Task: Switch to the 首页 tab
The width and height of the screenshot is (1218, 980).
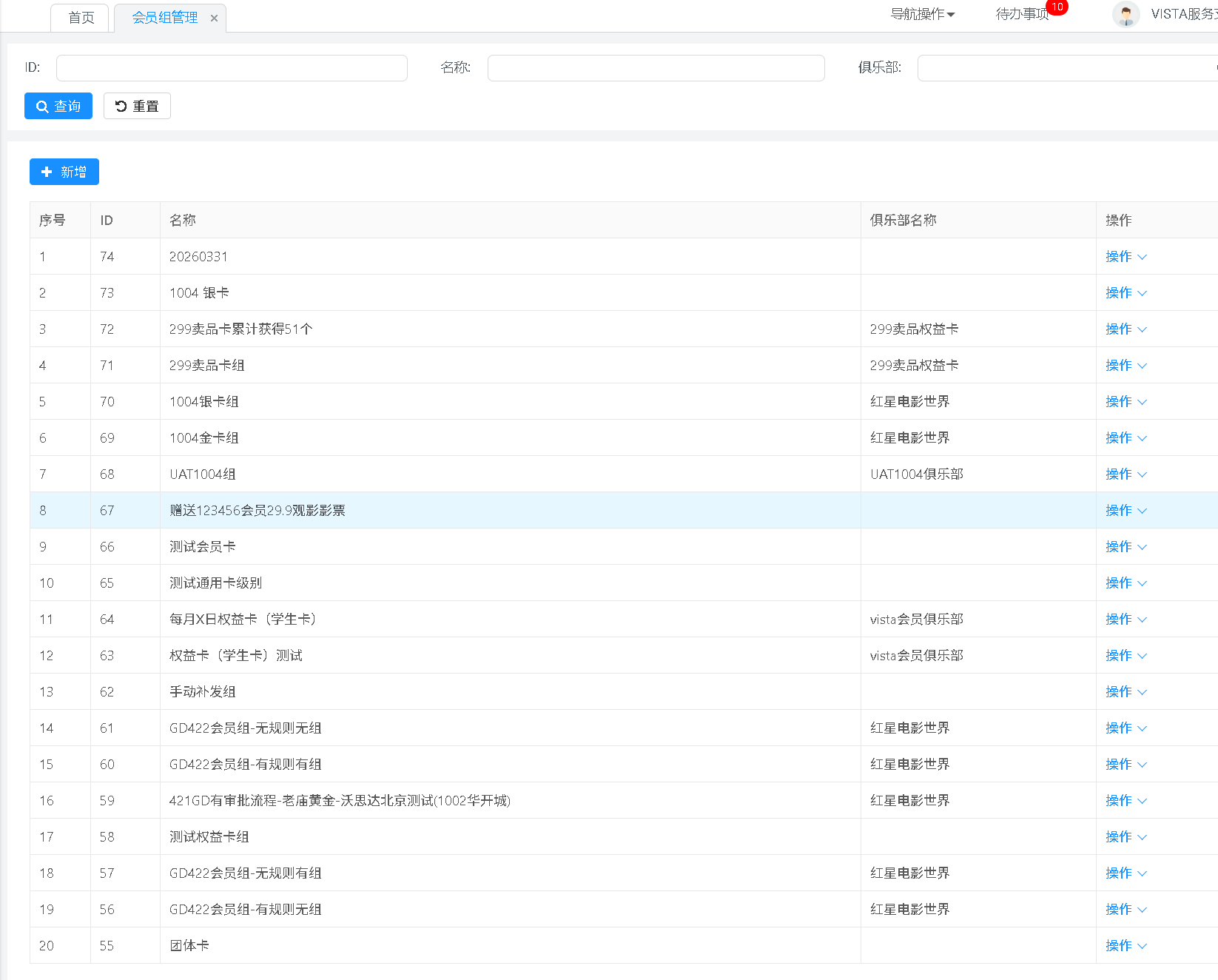Action: click(x=81, y=18)
